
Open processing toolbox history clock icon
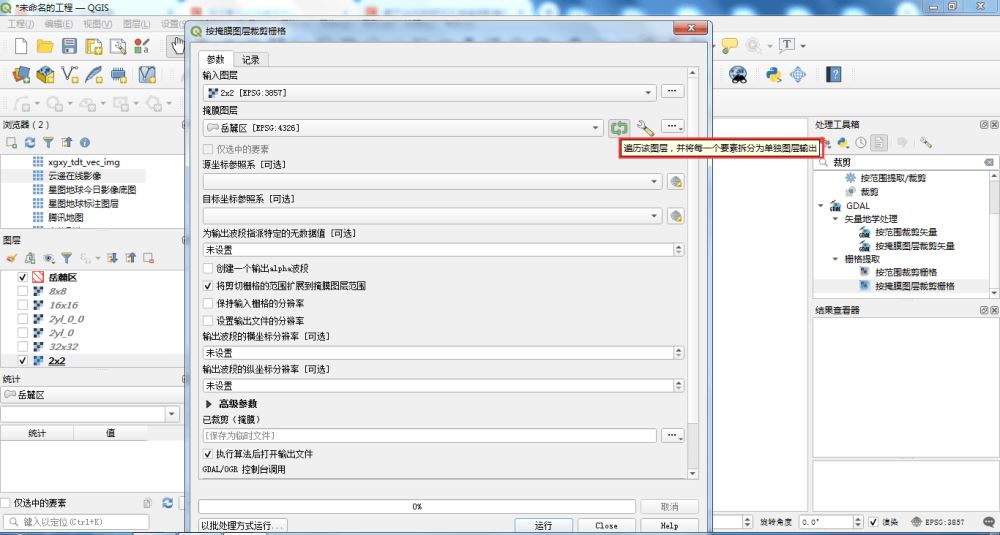point(860,143)
